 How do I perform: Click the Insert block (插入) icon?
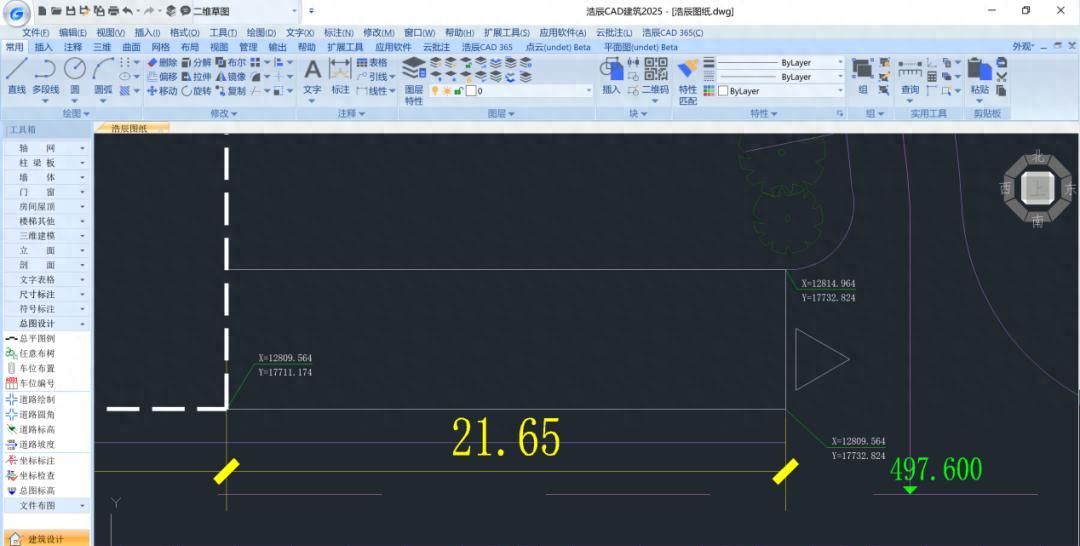point(611,74)
